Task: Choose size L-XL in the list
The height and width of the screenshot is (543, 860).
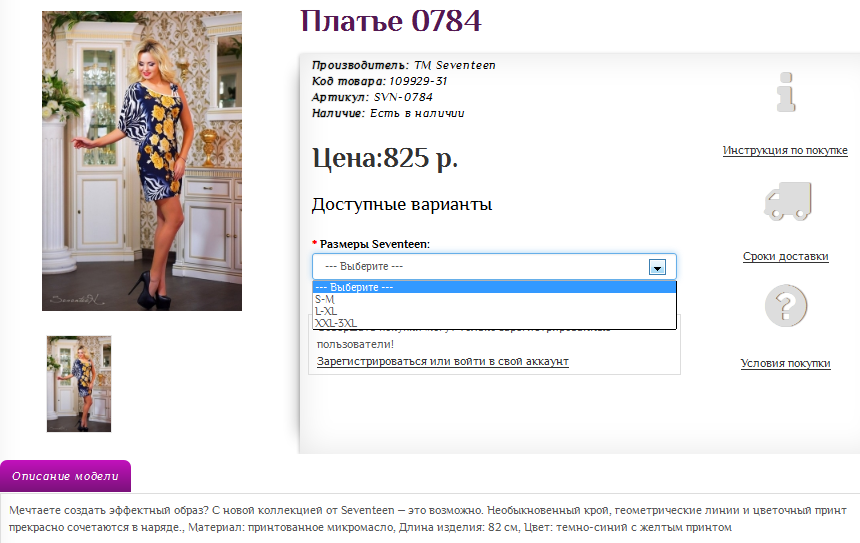Action: 326,311
